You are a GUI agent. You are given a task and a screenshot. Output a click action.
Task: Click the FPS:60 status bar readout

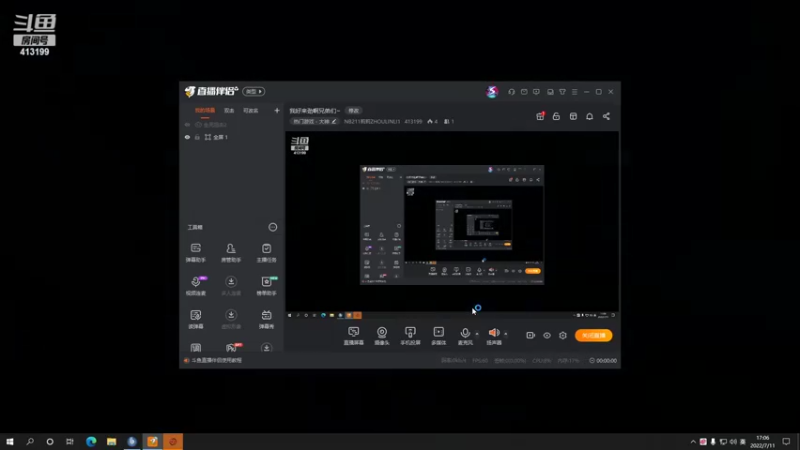[x=480, y=360]
